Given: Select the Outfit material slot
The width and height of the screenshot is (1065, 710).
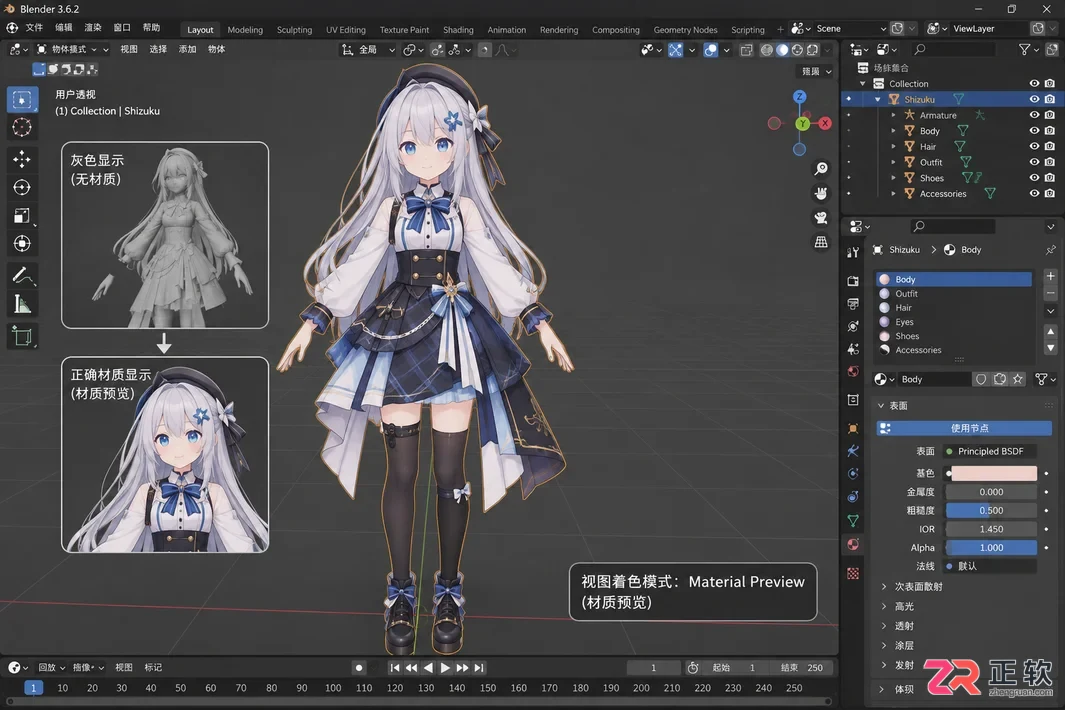Looking at the screenshot, I should (x=954, y=294).
